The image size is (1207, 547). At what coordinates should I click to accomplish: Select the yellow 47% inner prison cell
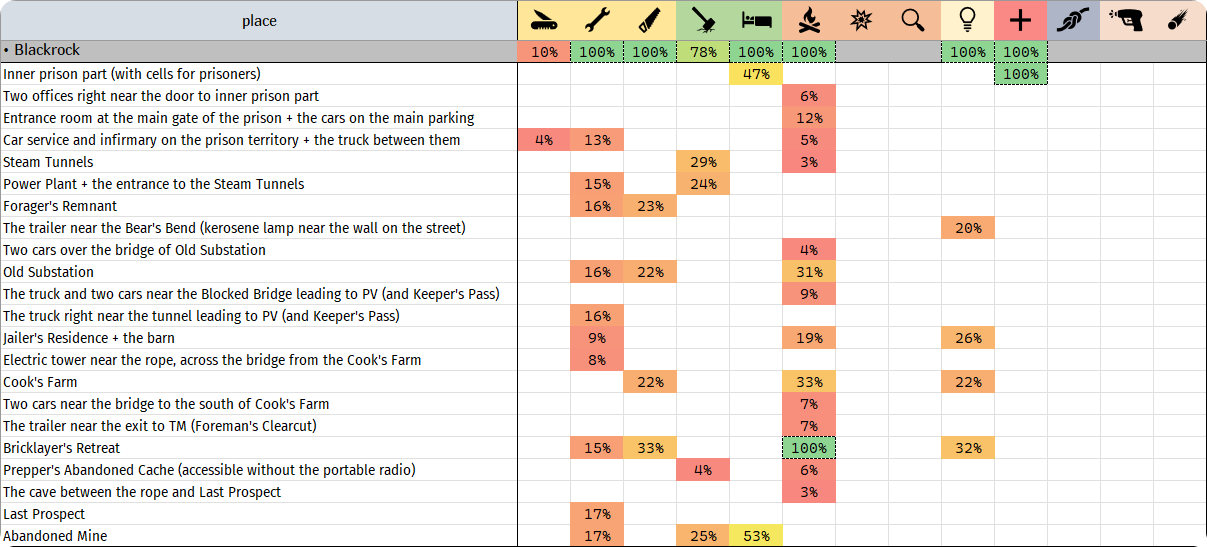tap(756, 74)
